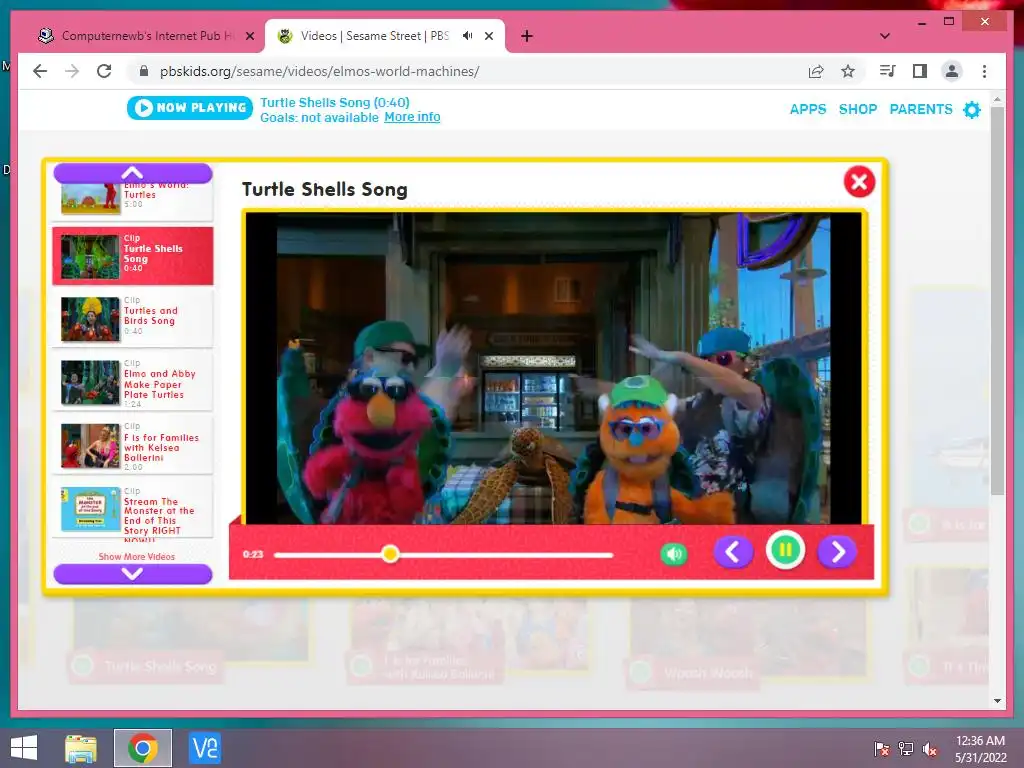Click the muted volume tray icon
The width and height of the screenshot is (1024, 768).
pos(930,748)
